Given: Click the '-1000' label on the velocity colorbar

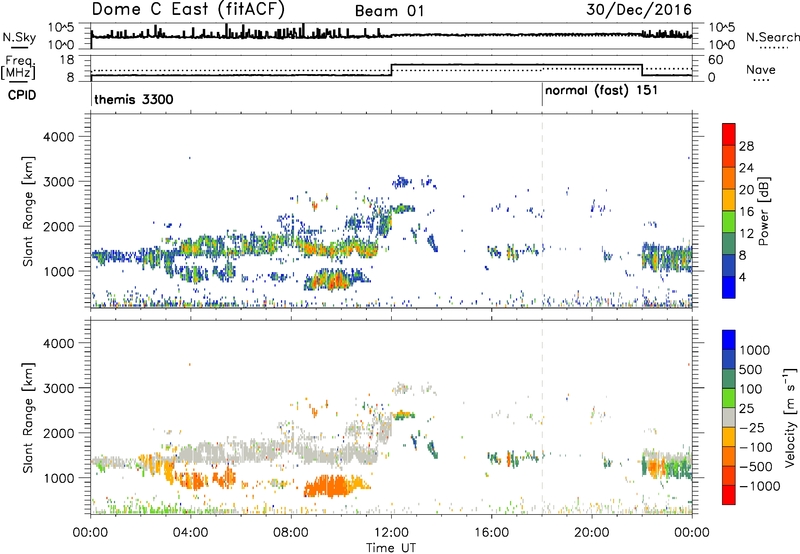Looking at the screenshot, I should (759, 486).
